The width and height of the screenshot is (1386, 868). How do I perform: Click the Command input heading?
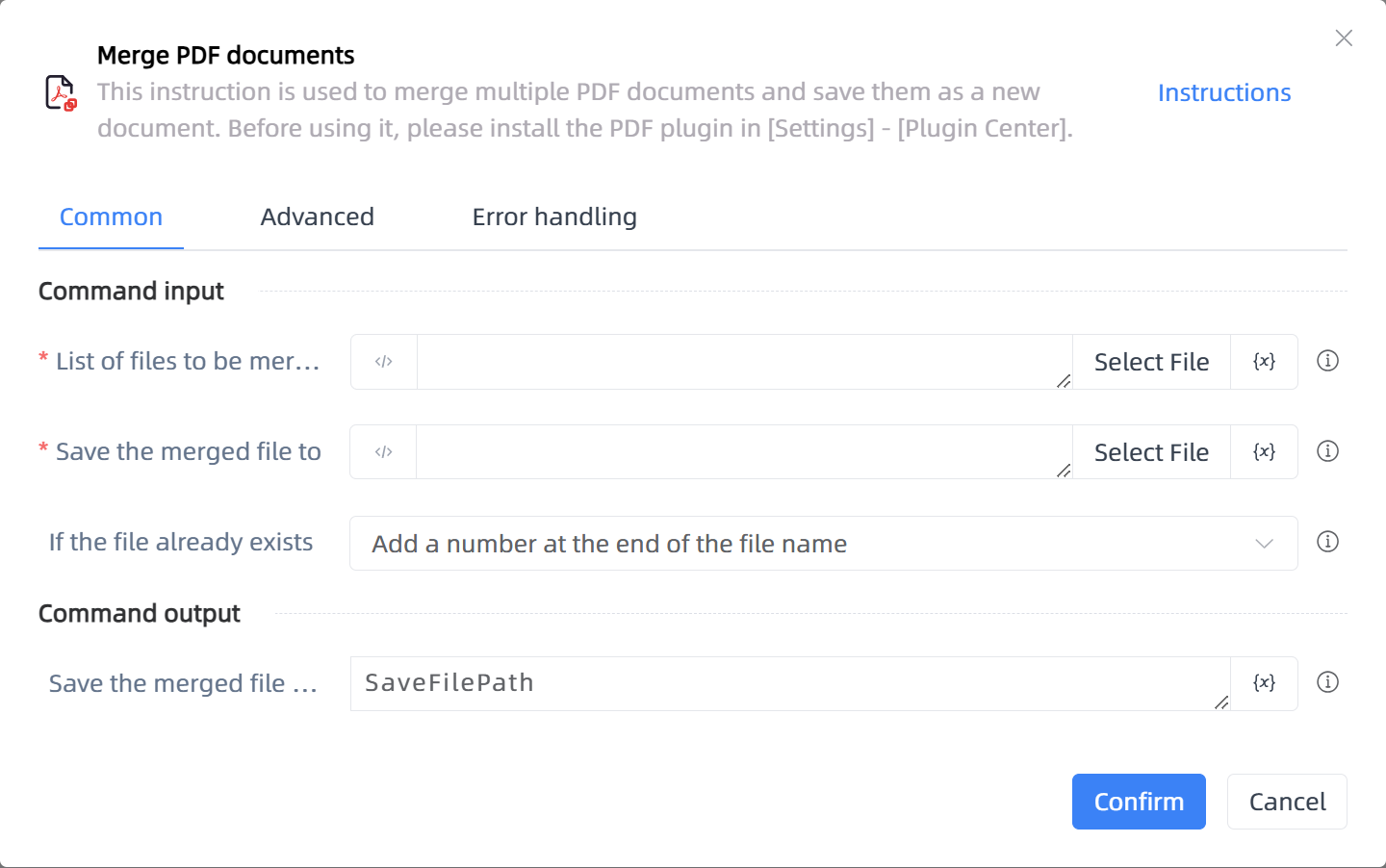pos(131,292)
